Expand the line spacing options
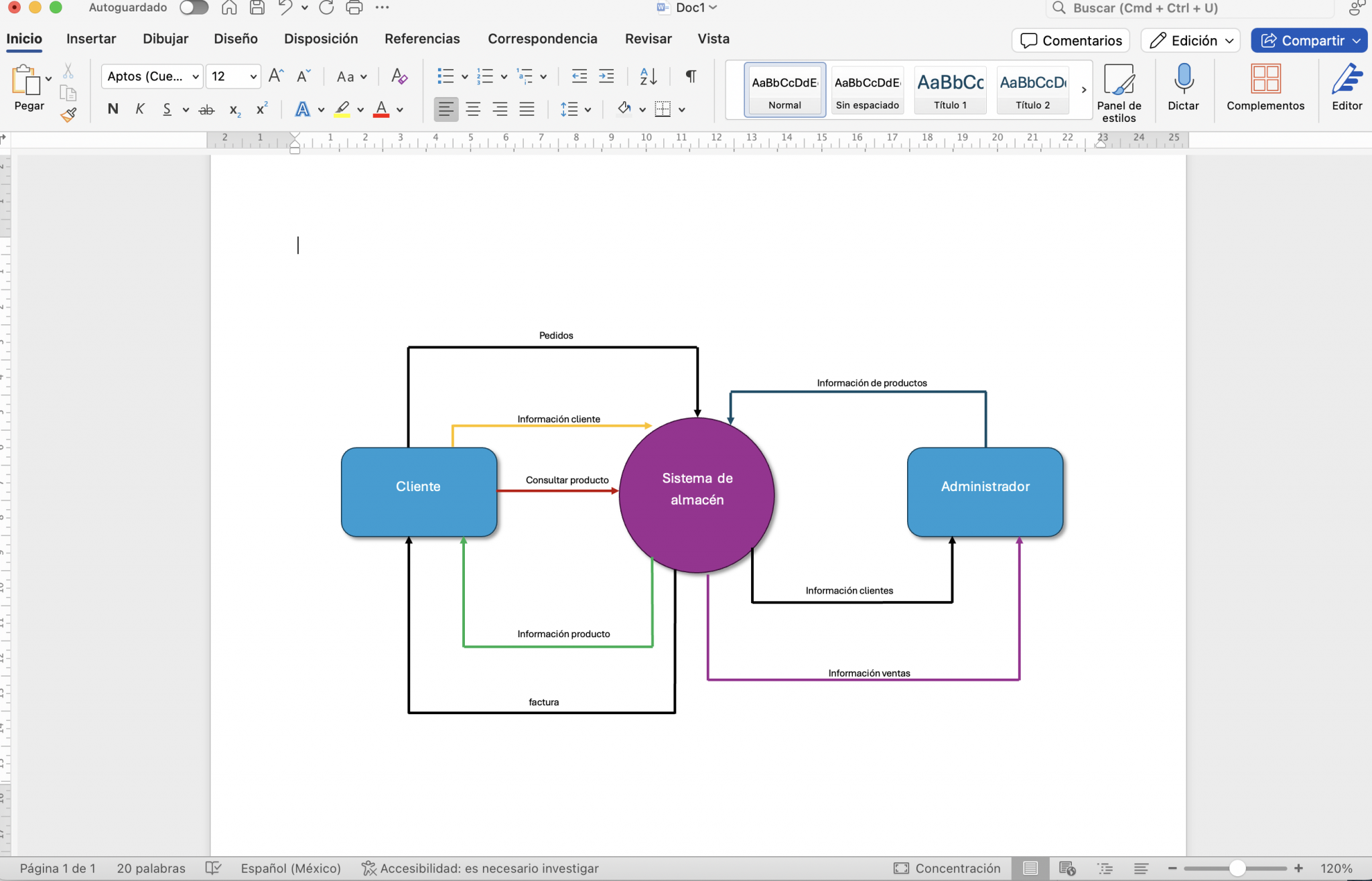 point(588,109)
